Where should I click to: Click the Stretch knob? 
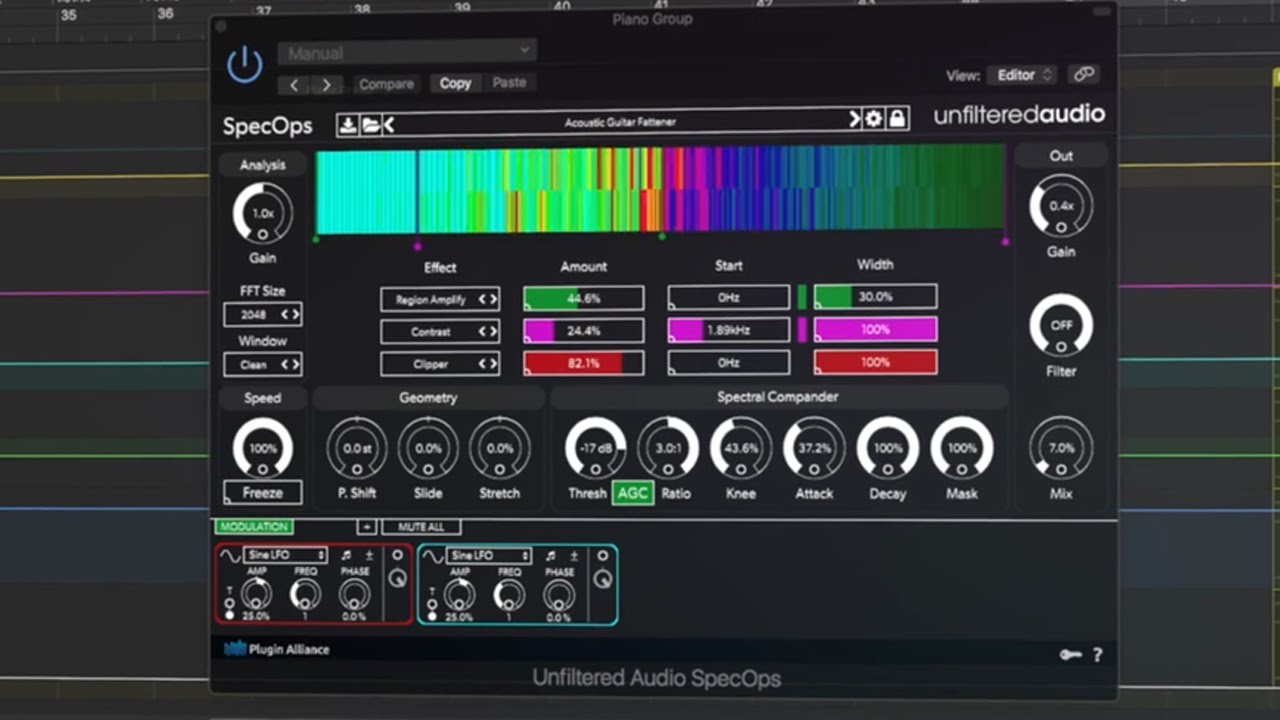click(500, 448)
